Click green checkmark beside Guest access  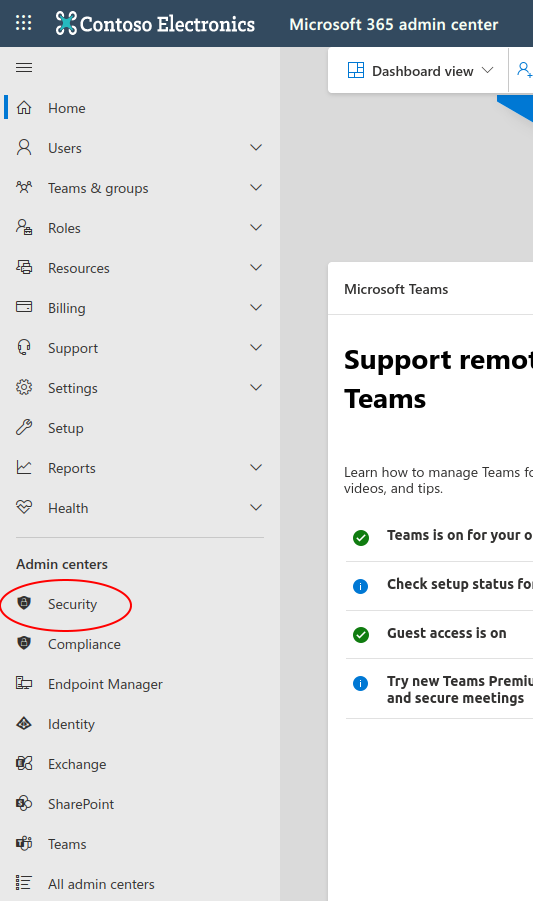(361, 634)
